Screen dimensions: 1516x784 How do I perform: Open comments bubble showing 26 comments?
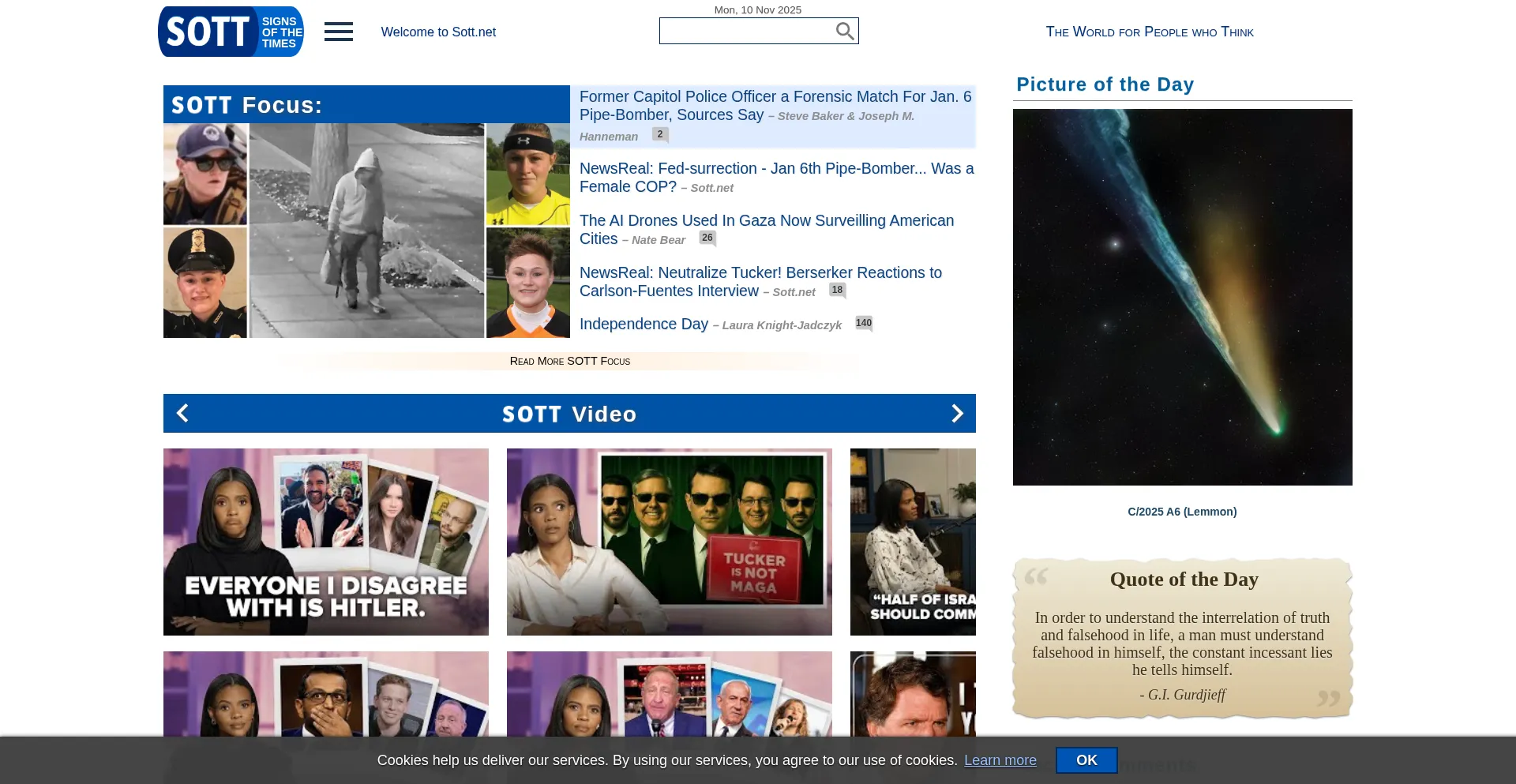pos(707,238)
